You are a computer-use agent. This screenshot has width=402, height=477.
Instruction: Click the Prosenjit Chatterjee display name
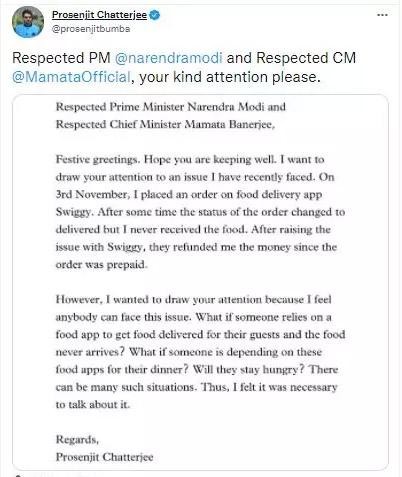coord(99,15)
